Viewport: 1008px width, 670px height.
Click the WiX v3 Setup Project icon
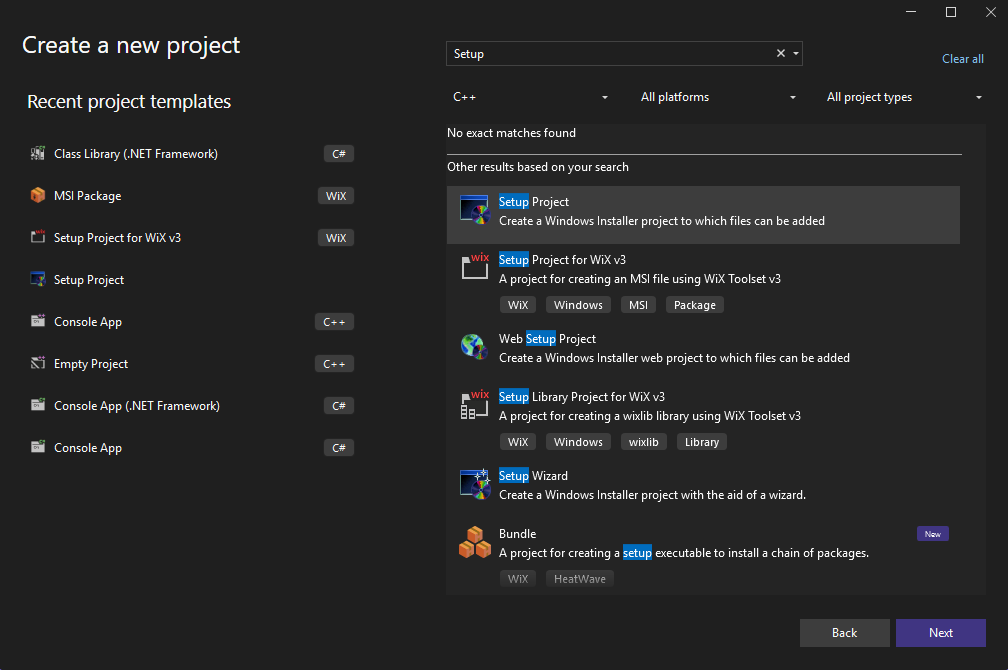(474, 265)
